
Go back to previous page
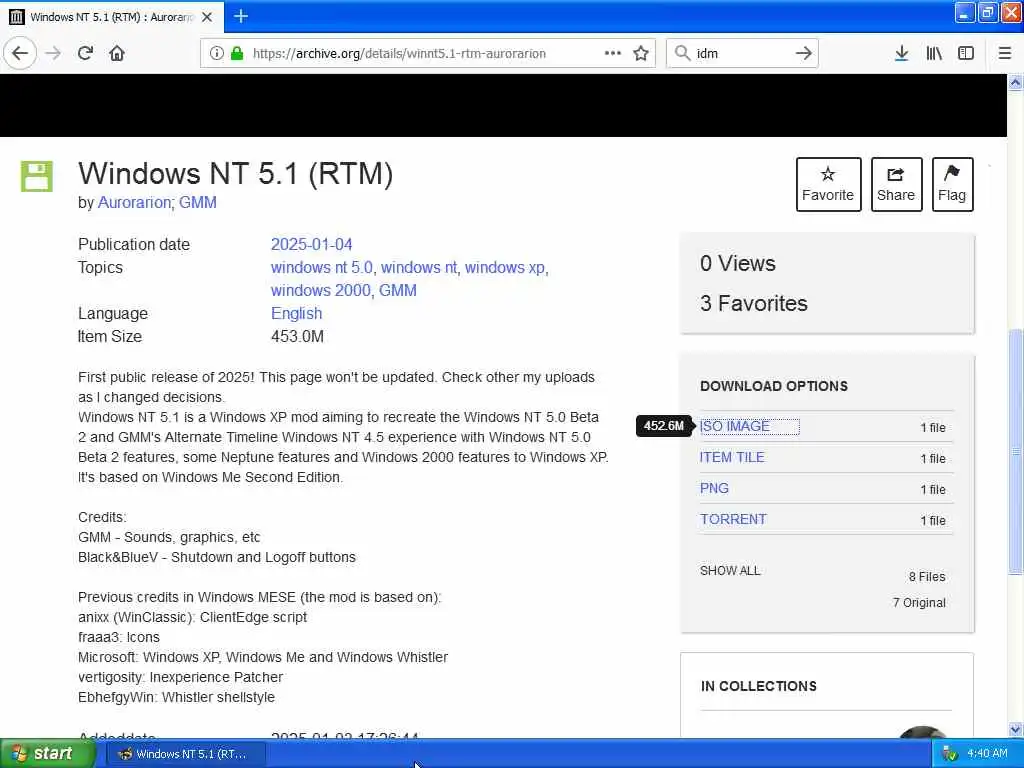coord(20,53)
